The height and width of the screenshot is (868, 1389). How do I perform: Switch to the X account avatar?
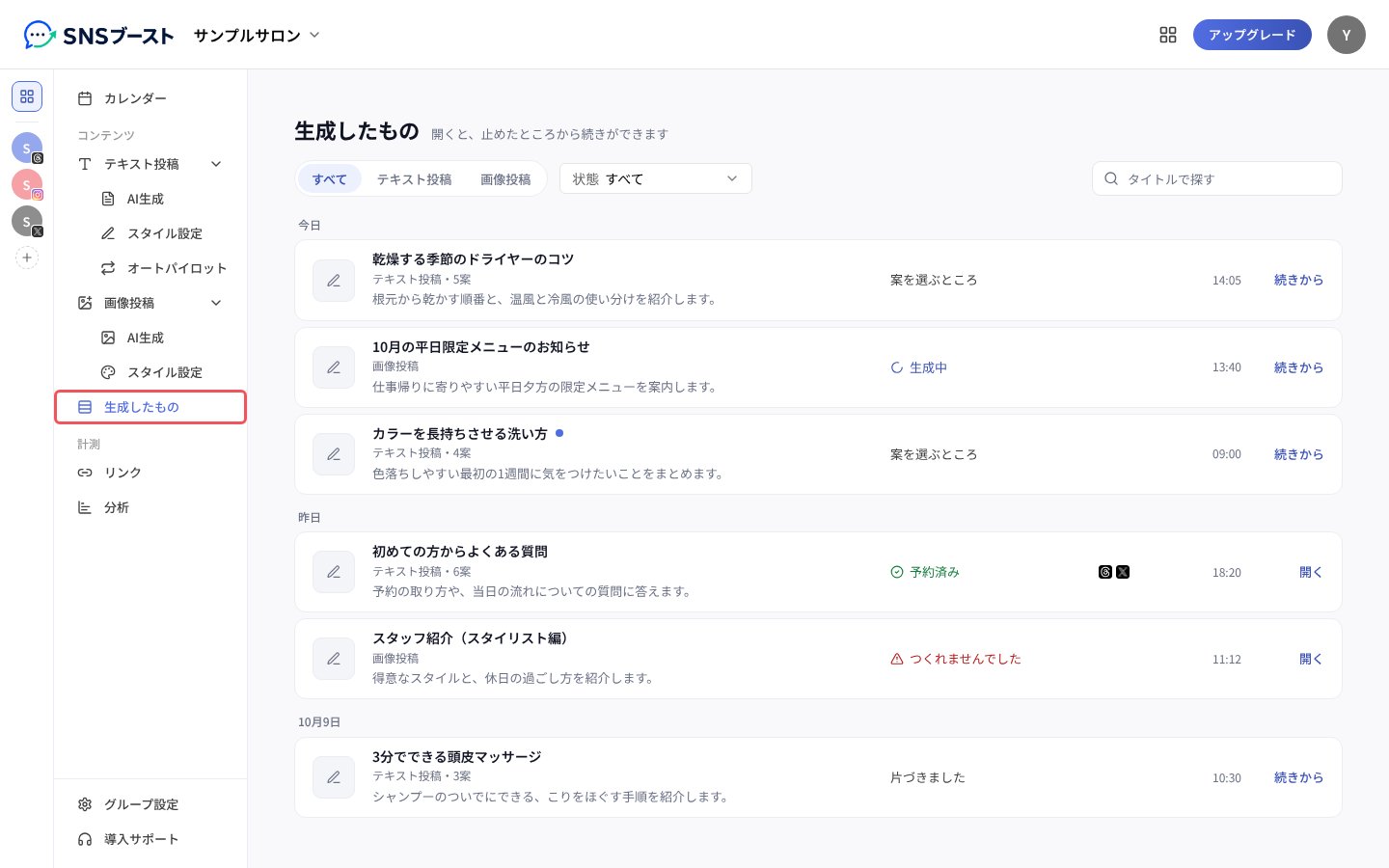pos(27,221)
